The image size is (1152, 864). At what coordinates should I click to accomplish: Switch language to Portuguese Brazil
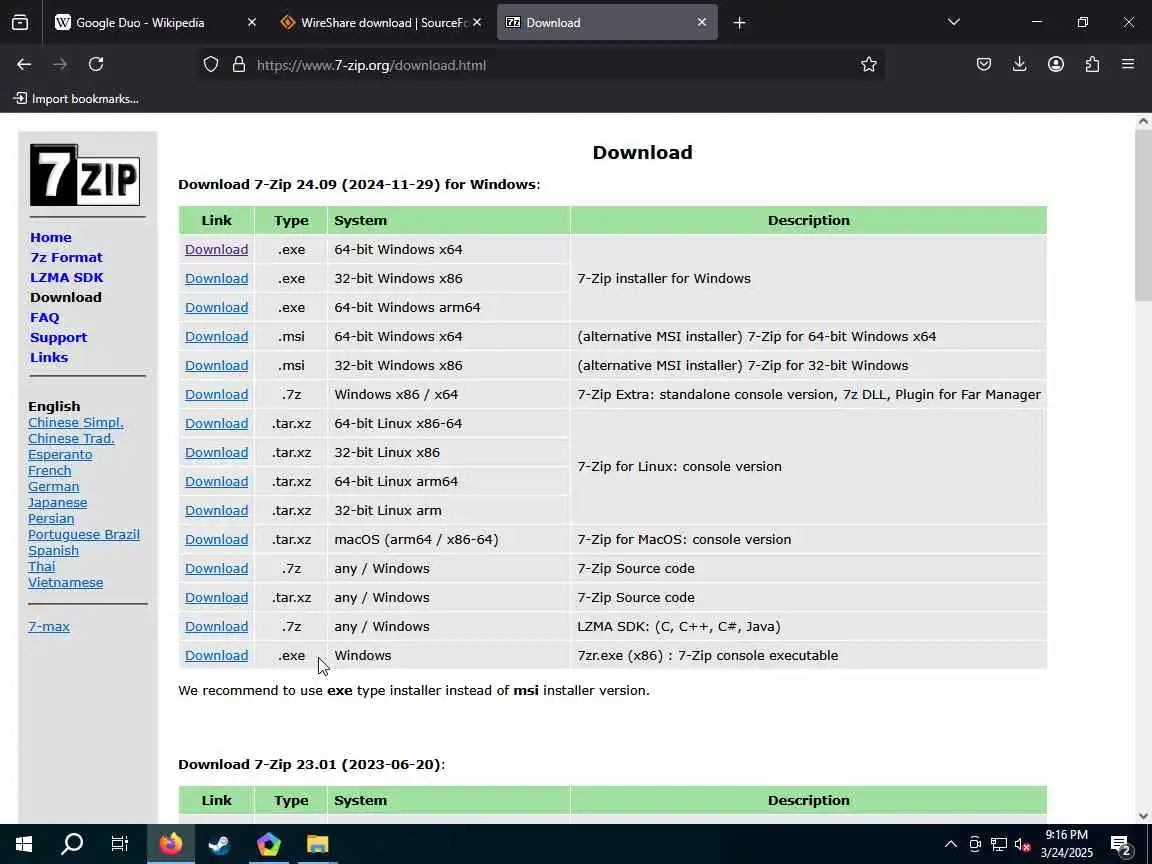point(84,534)
